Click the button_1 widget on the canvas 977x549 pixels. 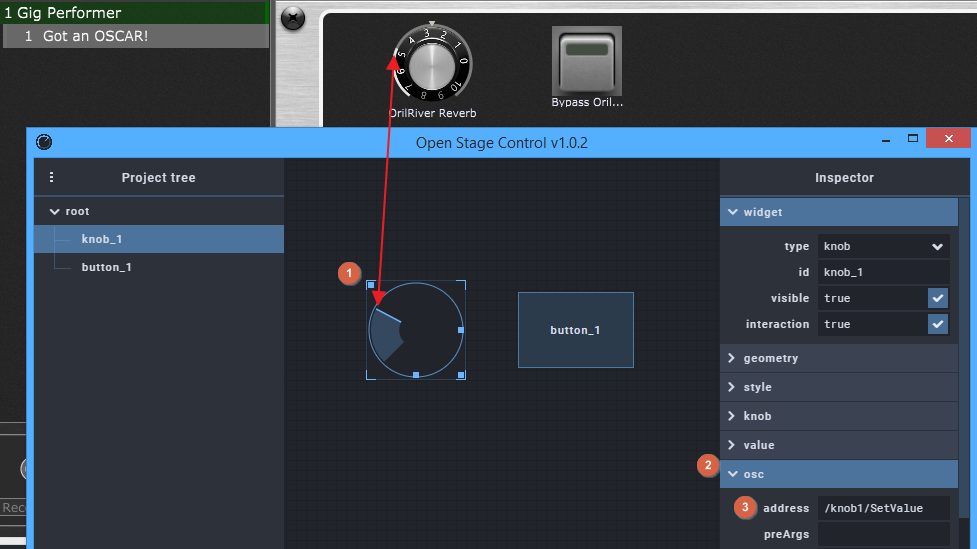(x=576, y=330)
